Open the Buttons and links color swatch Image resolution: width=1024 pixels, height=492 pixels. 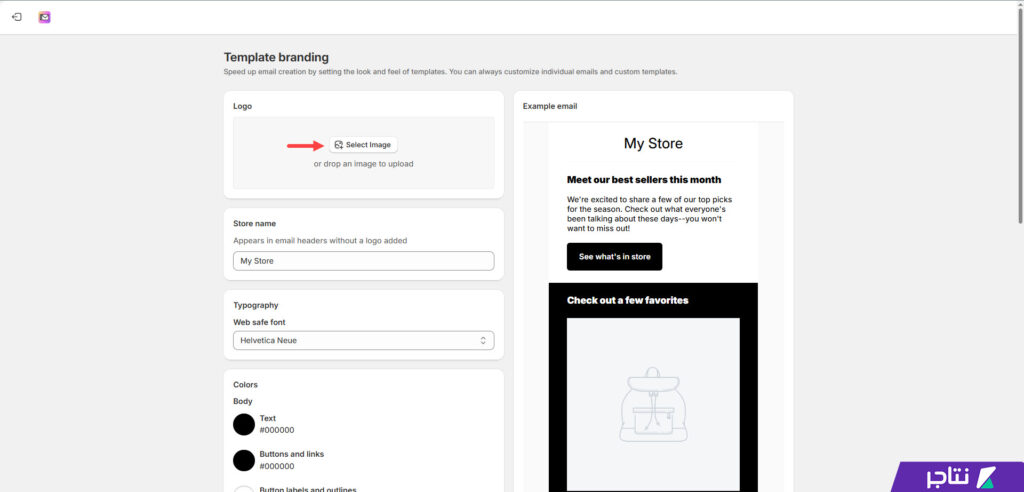pyautogui.click(x=244, y=461)
